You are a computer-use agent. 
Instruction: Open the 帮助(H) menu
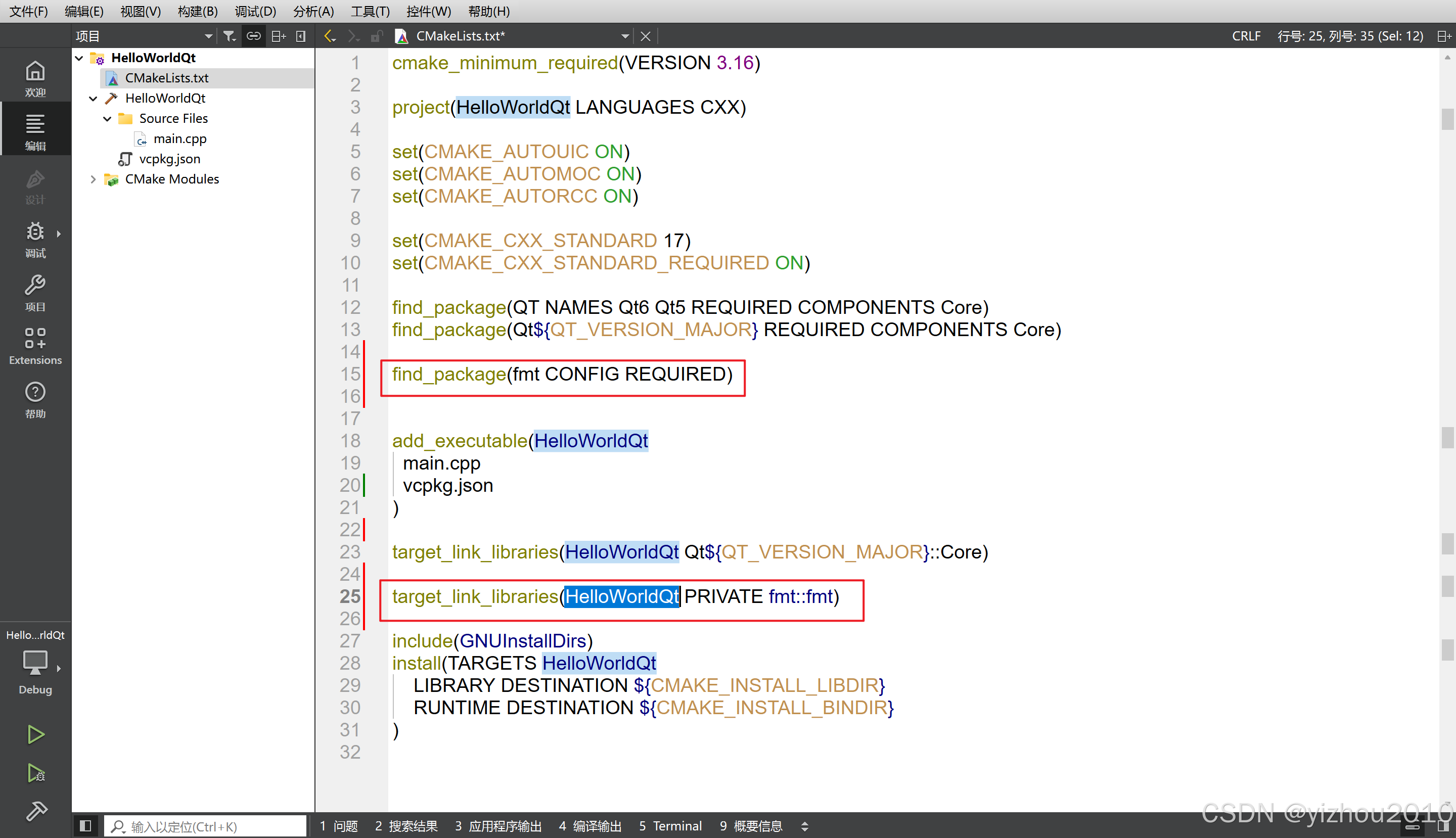pos(489,11)
